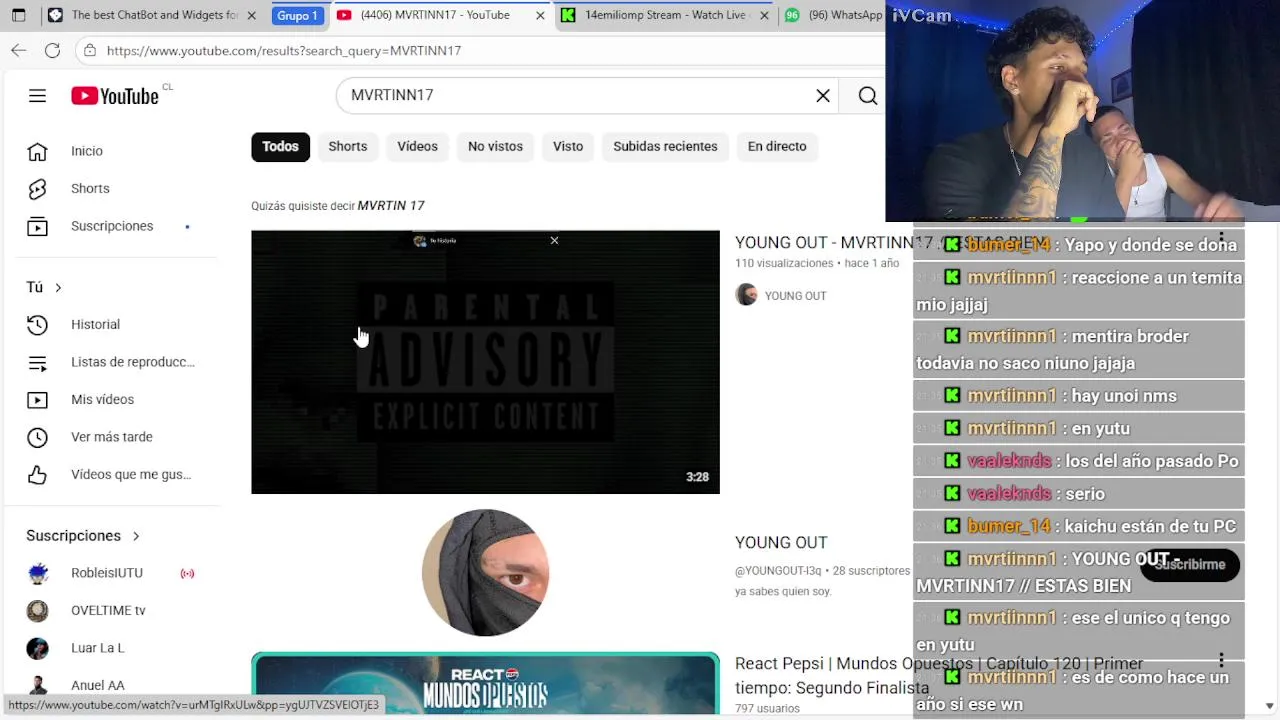Select the Shorts filter chip

pyautogui.click(x=348, y=146)
